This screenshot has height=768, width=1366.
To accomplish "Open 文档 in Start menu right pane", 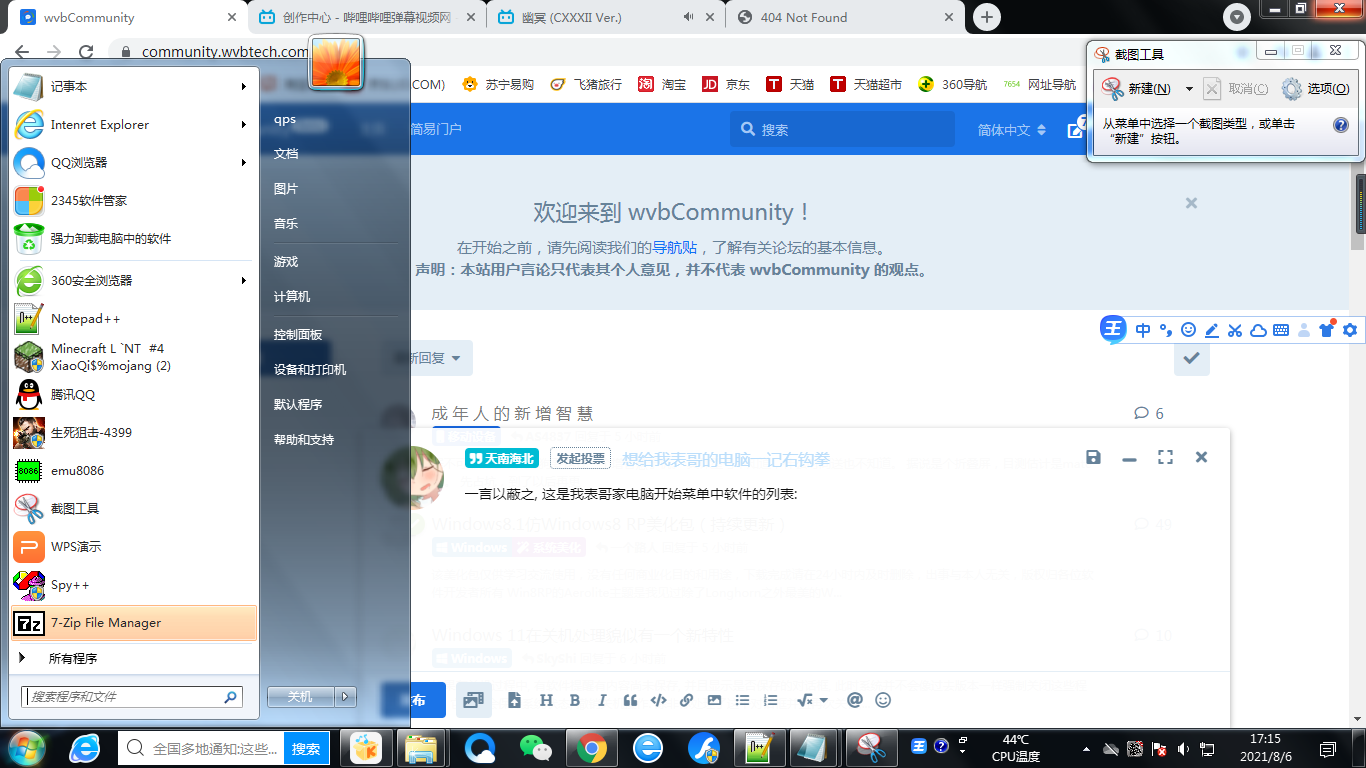I will (286, 154).
